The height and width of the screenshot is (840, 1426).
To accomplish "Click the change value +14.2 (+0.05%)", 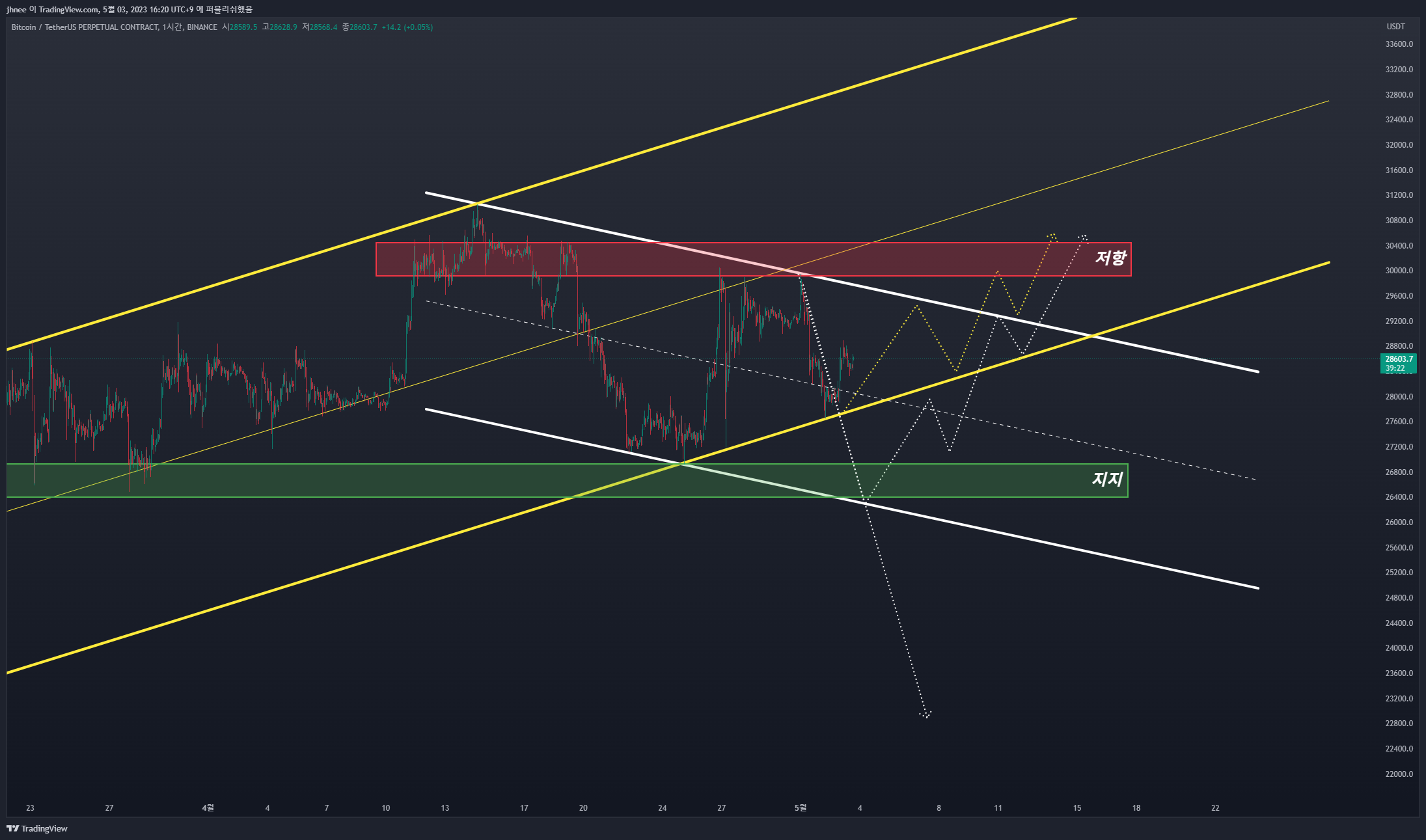I will point(407,27).
